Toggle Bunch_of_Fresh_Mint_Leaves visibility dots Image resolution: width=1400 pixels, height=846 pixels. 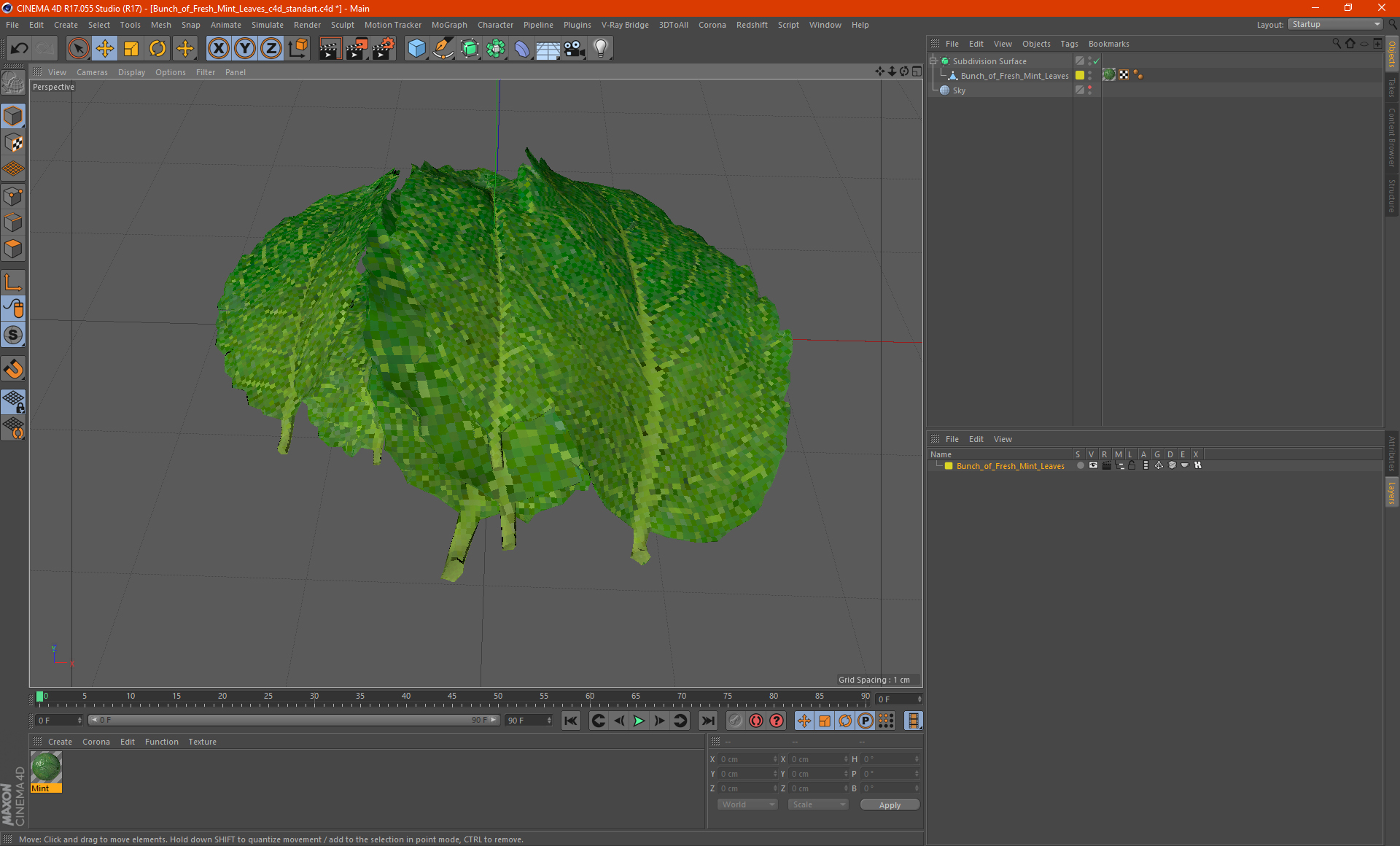click(x=1089, y=76)
